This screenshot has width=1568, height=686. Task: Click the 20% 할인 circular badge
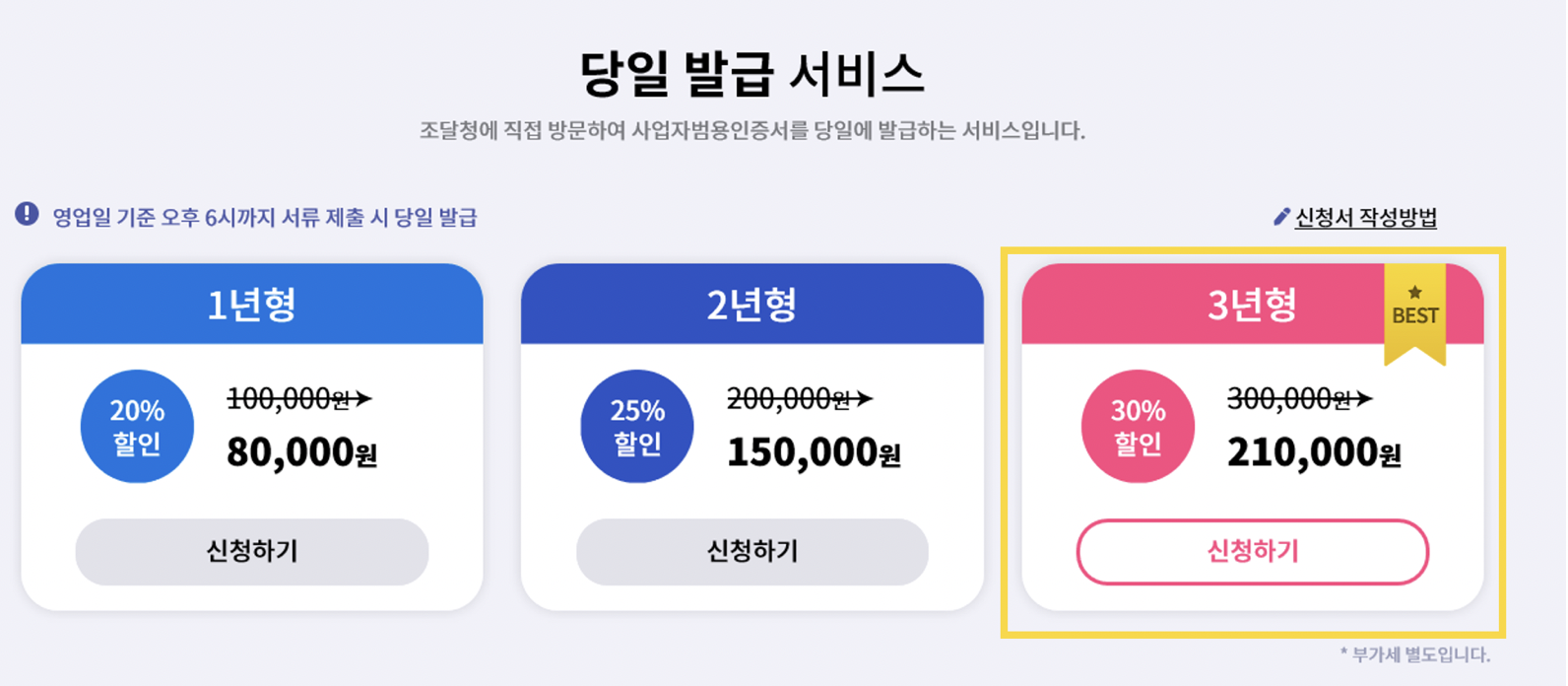[137, 426]
